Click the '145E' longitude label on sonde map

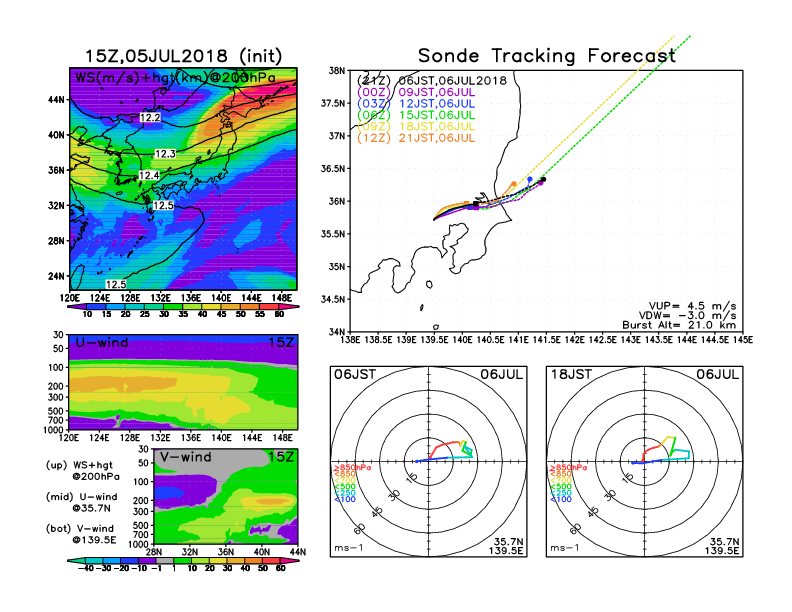[741, 340]
